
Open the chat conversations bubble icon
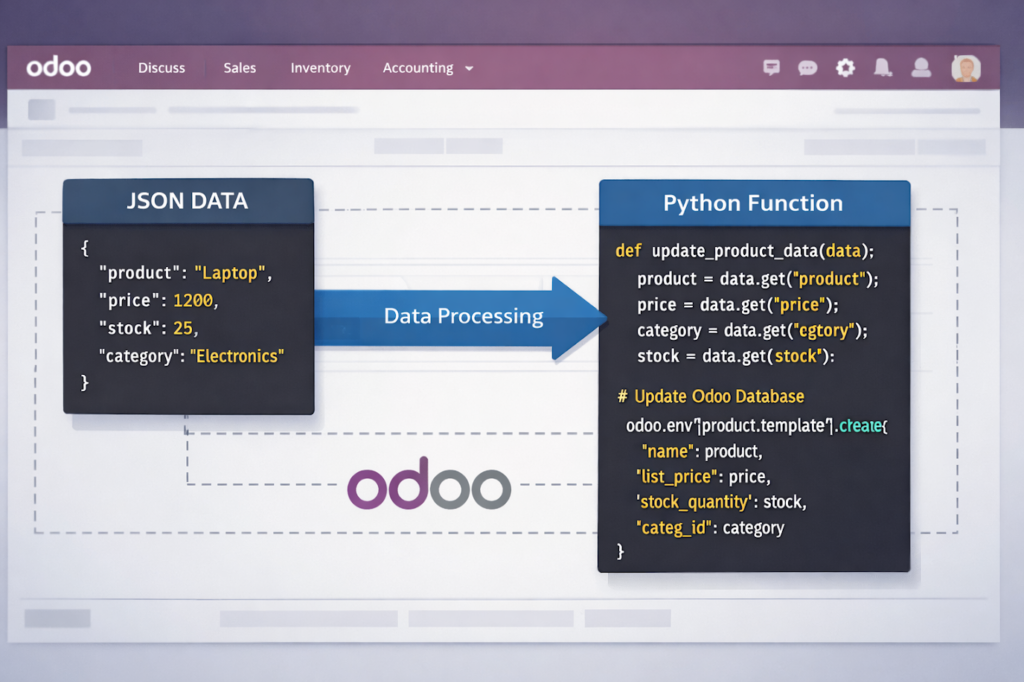tap(808, 67)
